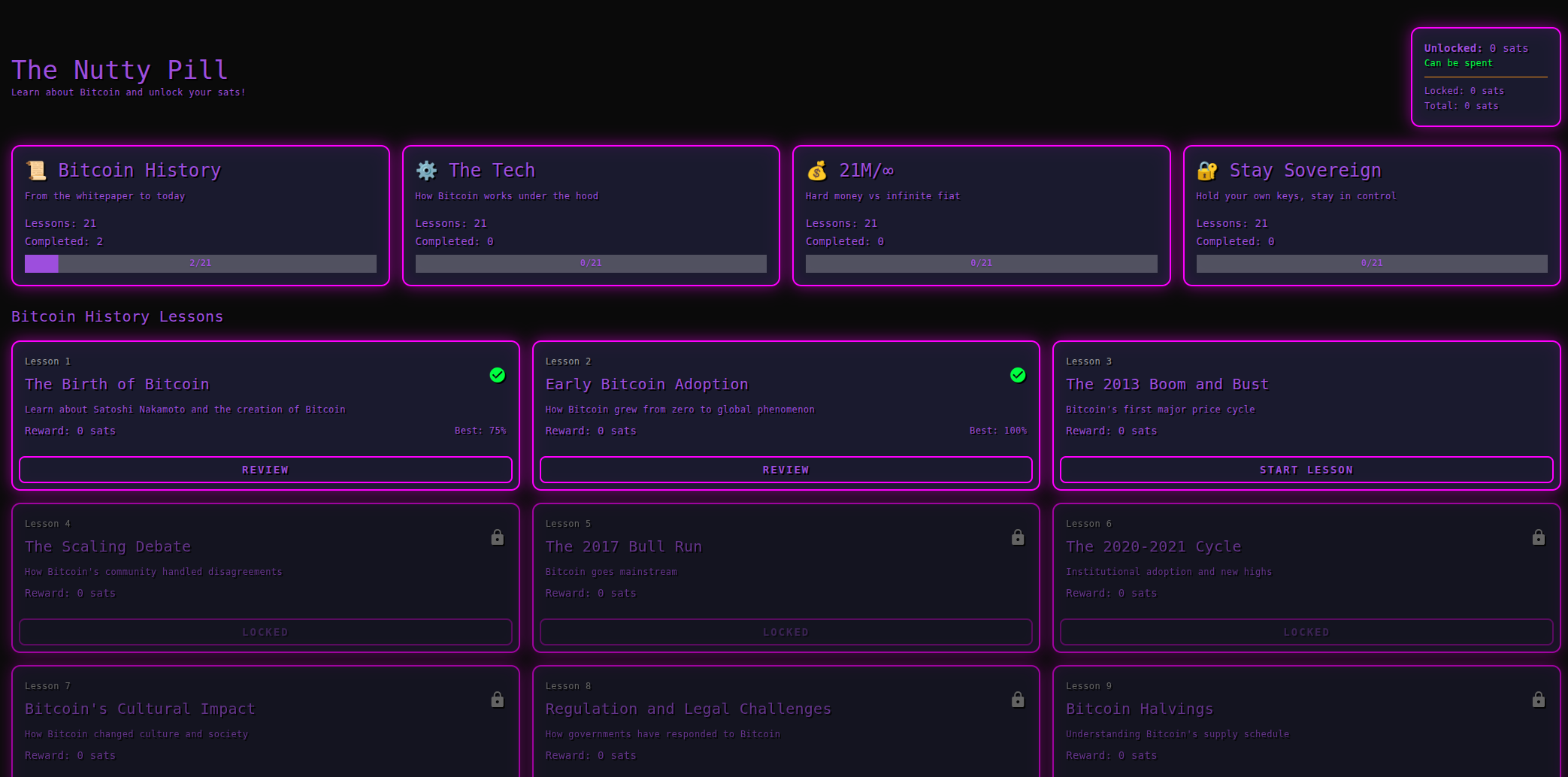Click the gear icon beside The Tech
Screen dimensions: 1568x777
pyautogui.click(x=426, y=171)
